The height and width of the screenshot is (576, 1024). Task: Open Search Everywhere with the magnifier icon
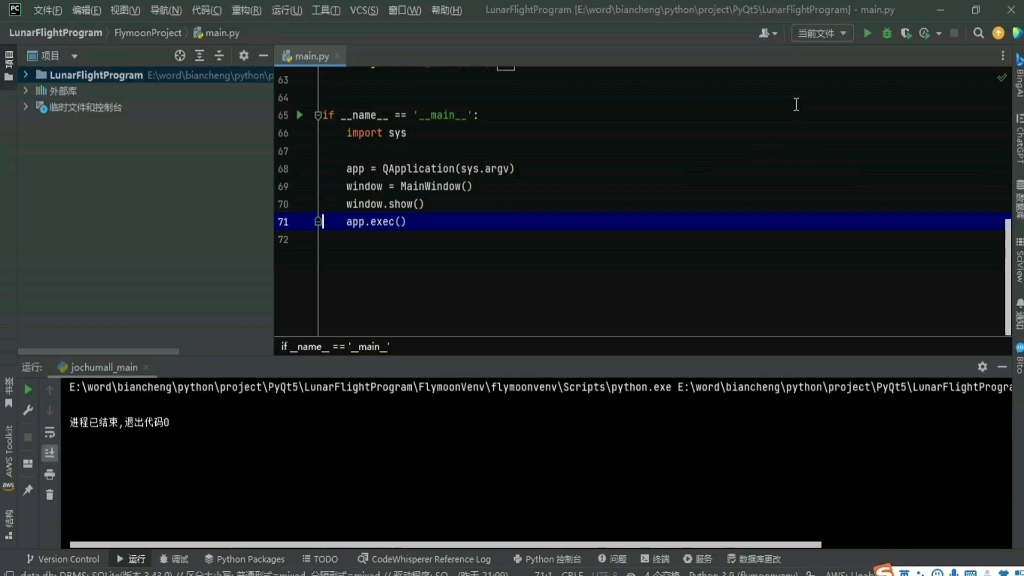pyautogui.click(x=978, y=33)
